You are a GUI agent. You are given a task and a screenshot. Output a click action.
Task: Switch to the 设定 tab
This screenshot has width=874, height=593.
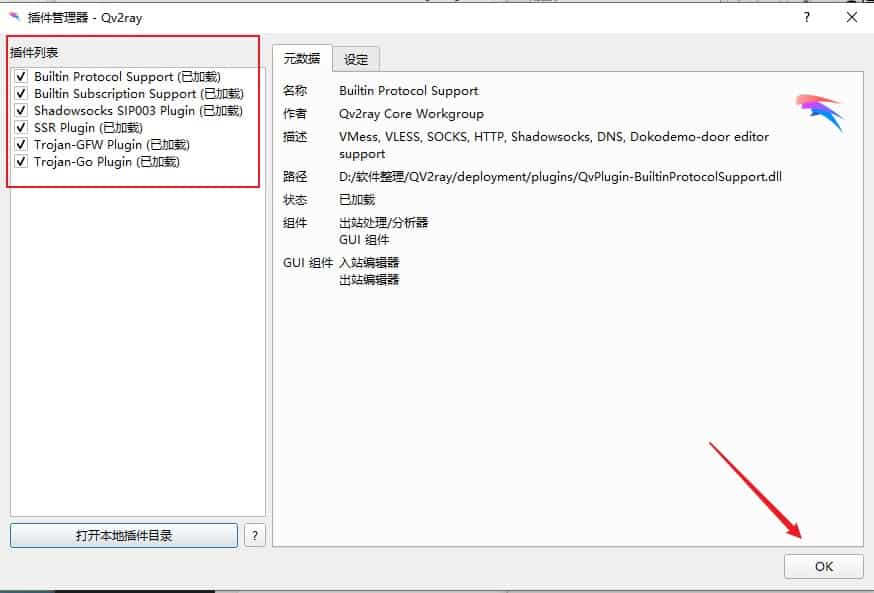coord(355,58)
